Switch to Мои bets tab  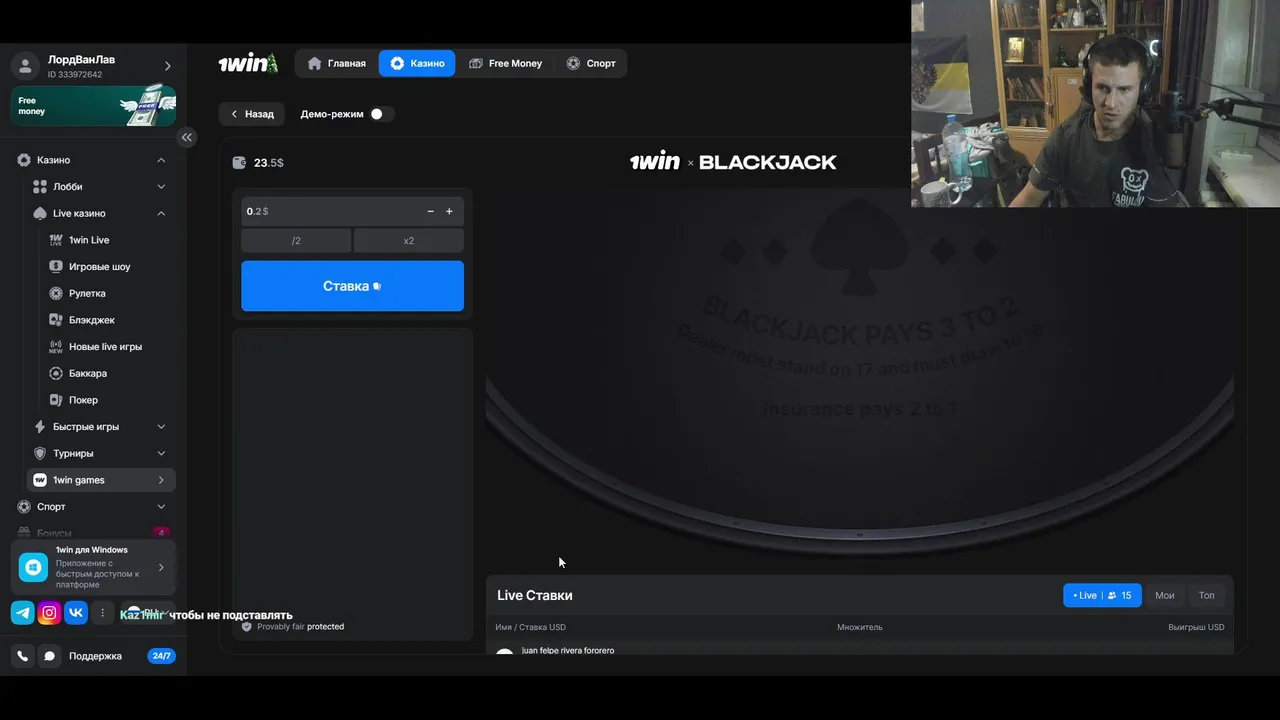(x=1164, y=595)
